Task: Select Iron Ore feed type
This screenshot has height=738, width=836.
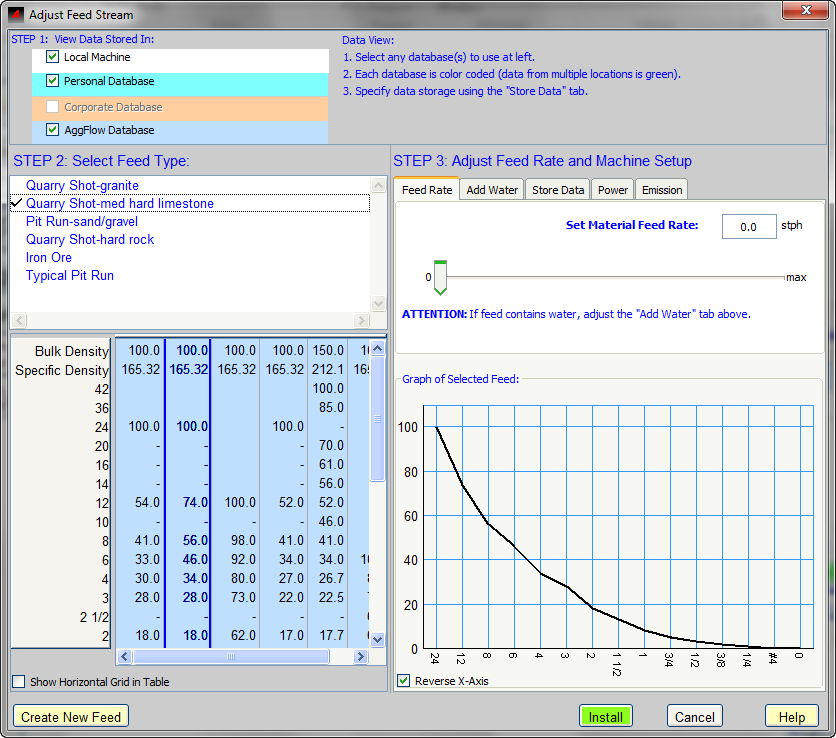Action: pyautogui.click(x=49, y=258)
